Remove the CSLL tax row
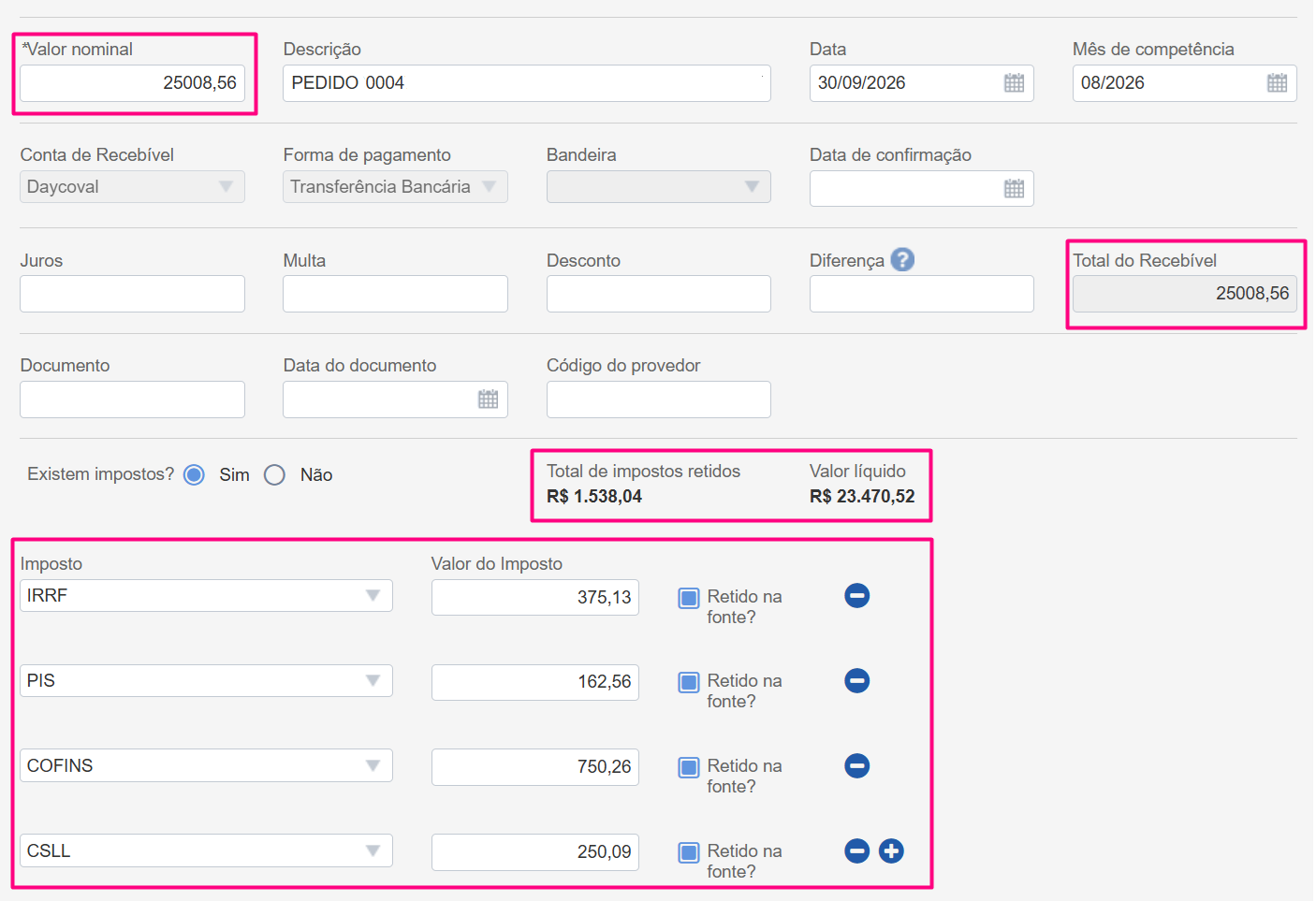The height and width of the screenshot is (901, 1316). click(857, 850)
